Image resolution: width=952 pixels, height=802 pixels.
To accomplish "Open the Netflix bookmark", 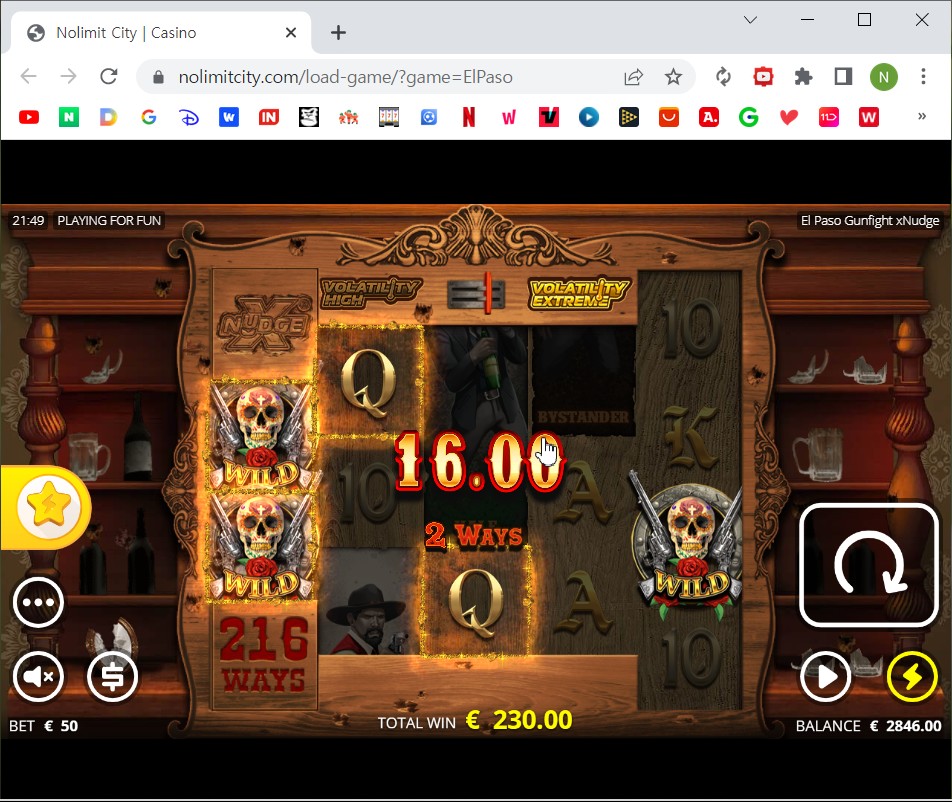I will pos(469,117).
